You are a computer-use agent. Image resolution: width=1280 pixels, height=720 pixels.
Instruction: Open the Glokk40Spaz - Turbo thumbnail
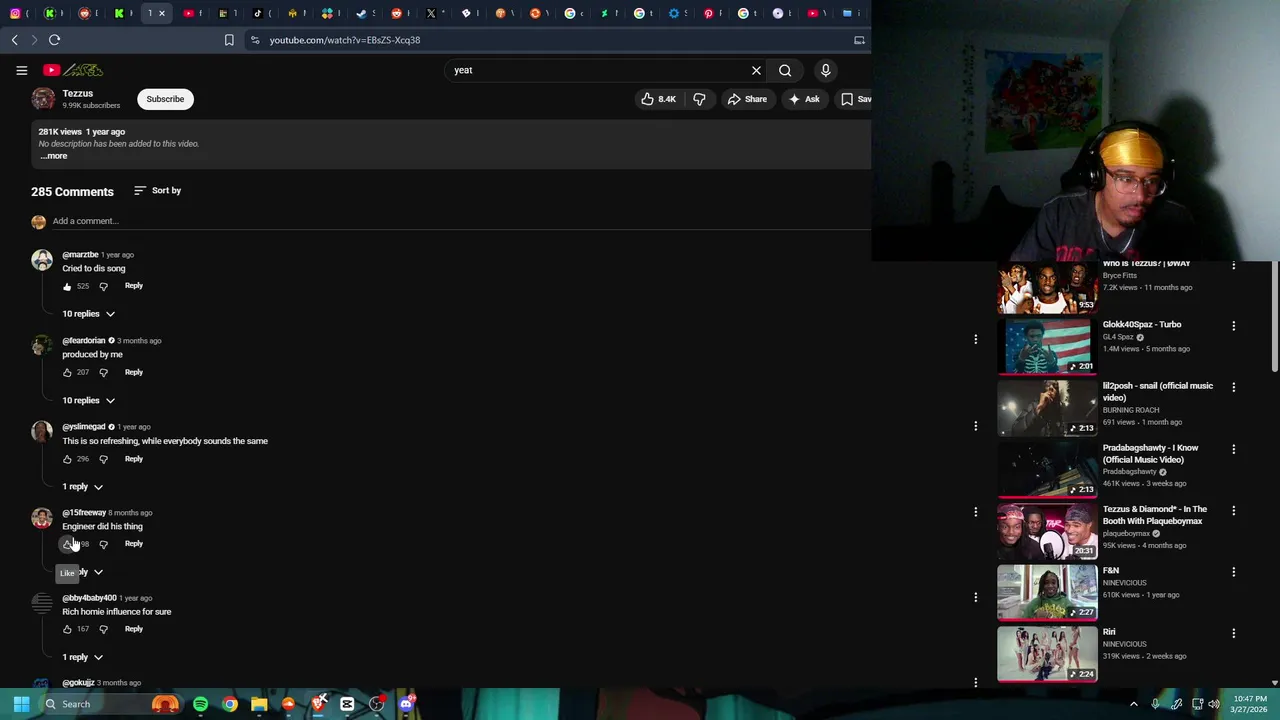point(1047,346)
